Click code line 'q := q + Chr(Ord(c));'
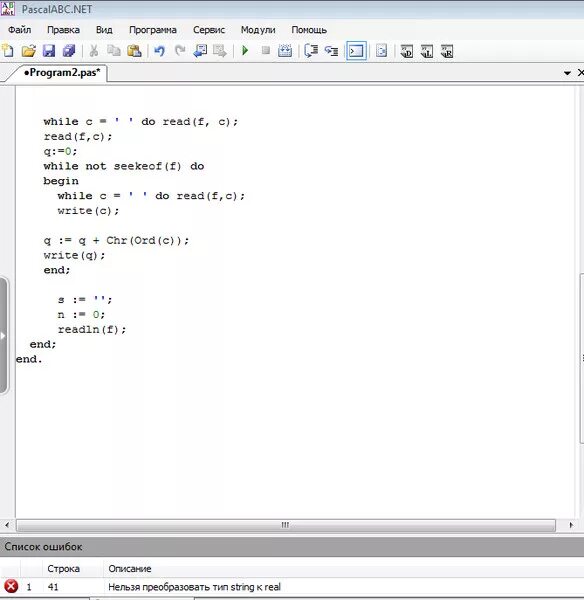The height and width of the screenshot is (600, 584). 116,240
